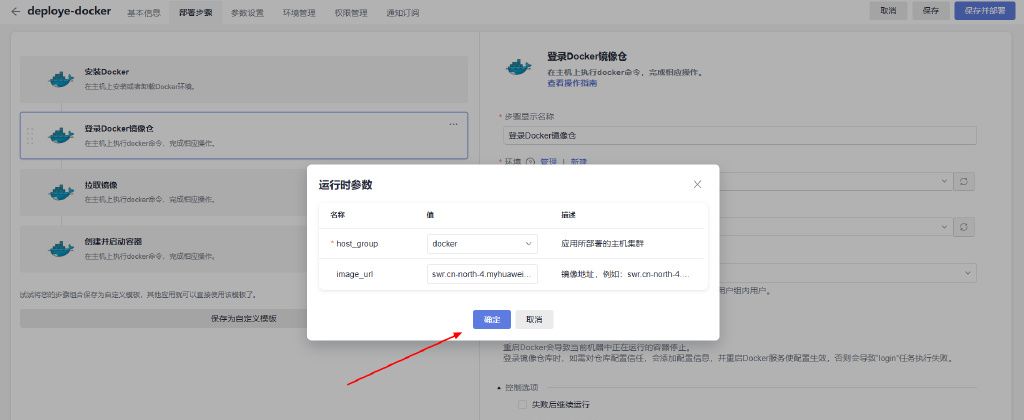
Task: Click refresh icon beside the 环境 dropdown
Action: 964,182
